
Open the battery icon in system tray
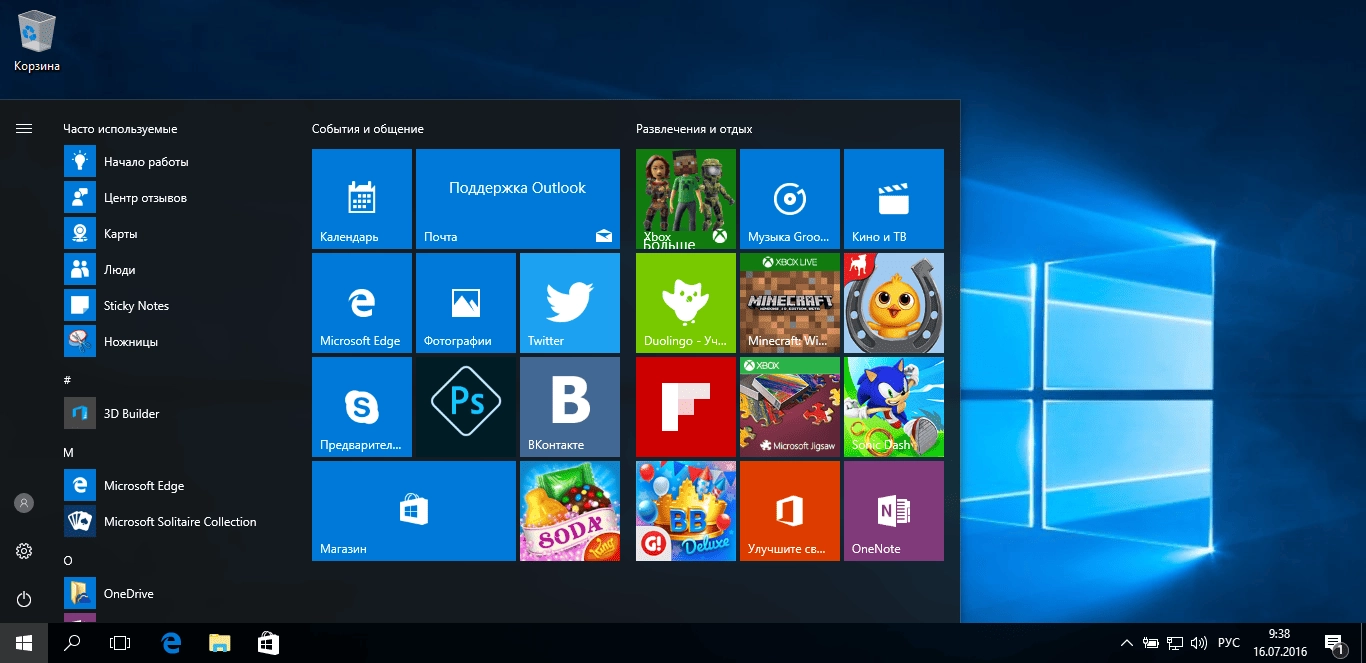(1151, 643)
